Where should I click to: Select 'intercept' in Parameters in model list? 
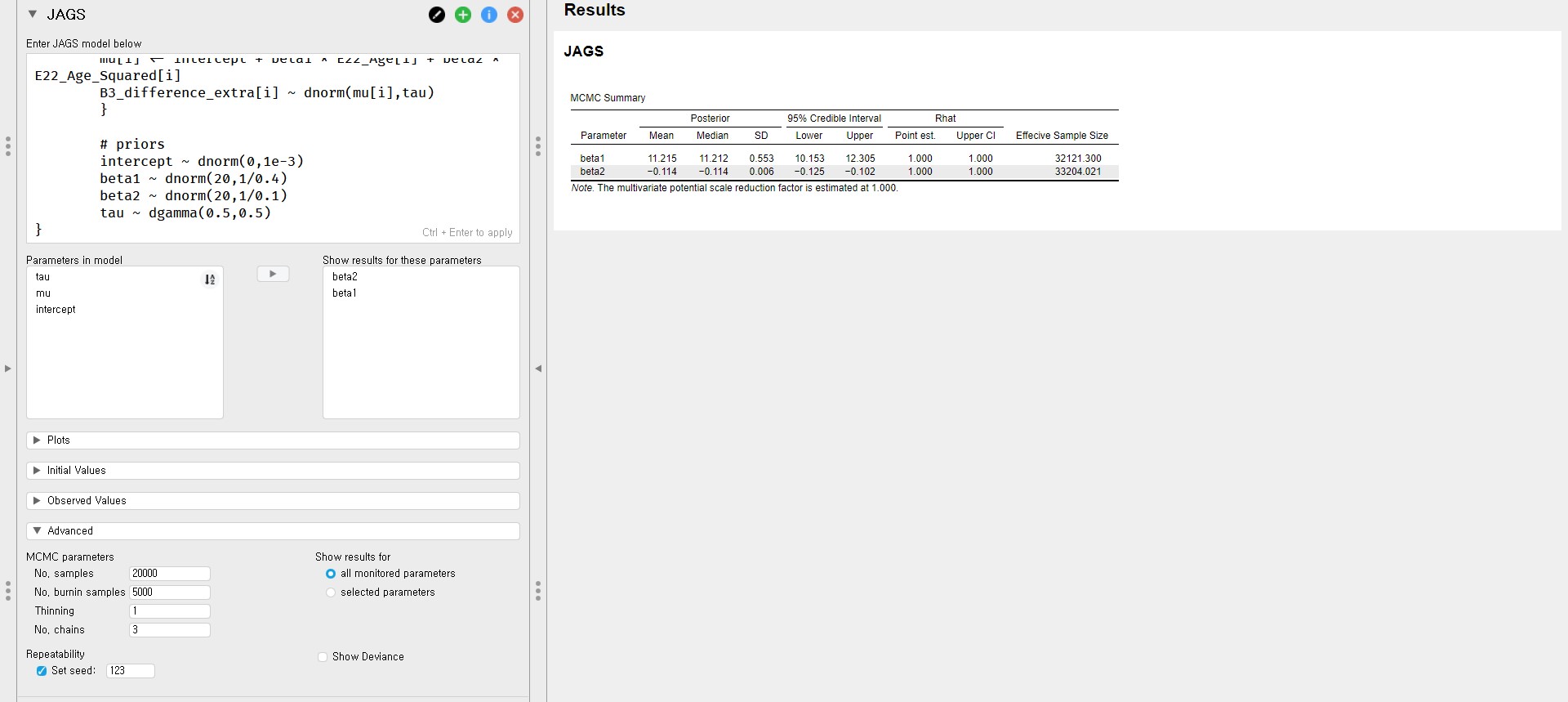(x=56, y=310)
